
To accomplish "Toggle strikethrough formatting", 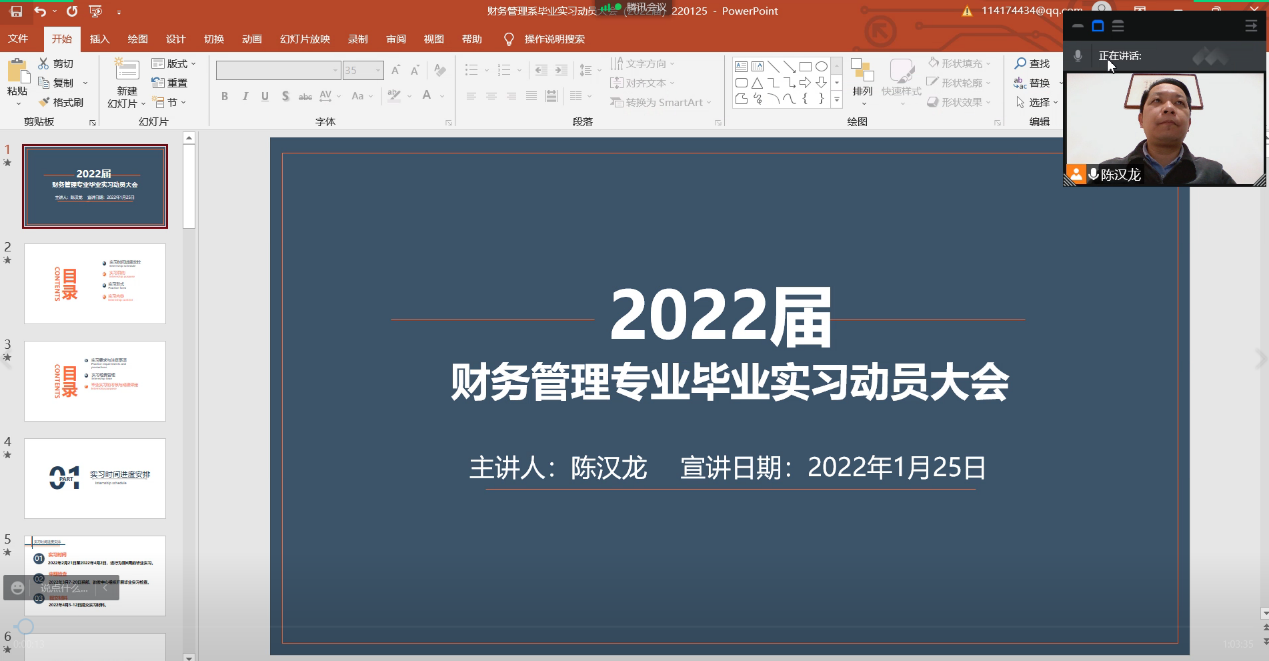I will [x=306, y=96].
